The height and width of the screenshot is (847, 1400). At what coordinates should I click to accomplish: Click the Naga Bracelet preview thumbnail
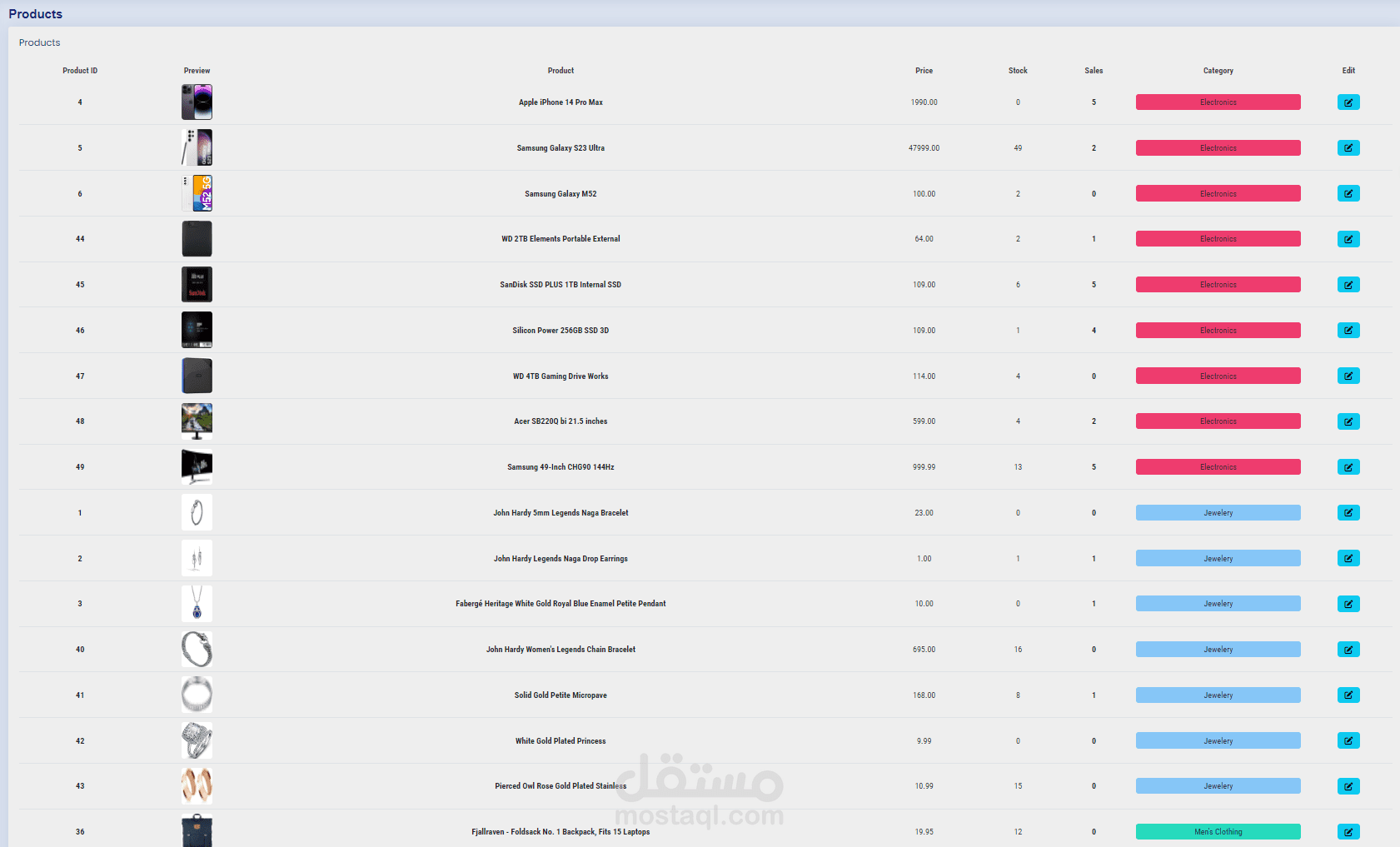pyautogui.click(x=197, y=512)
